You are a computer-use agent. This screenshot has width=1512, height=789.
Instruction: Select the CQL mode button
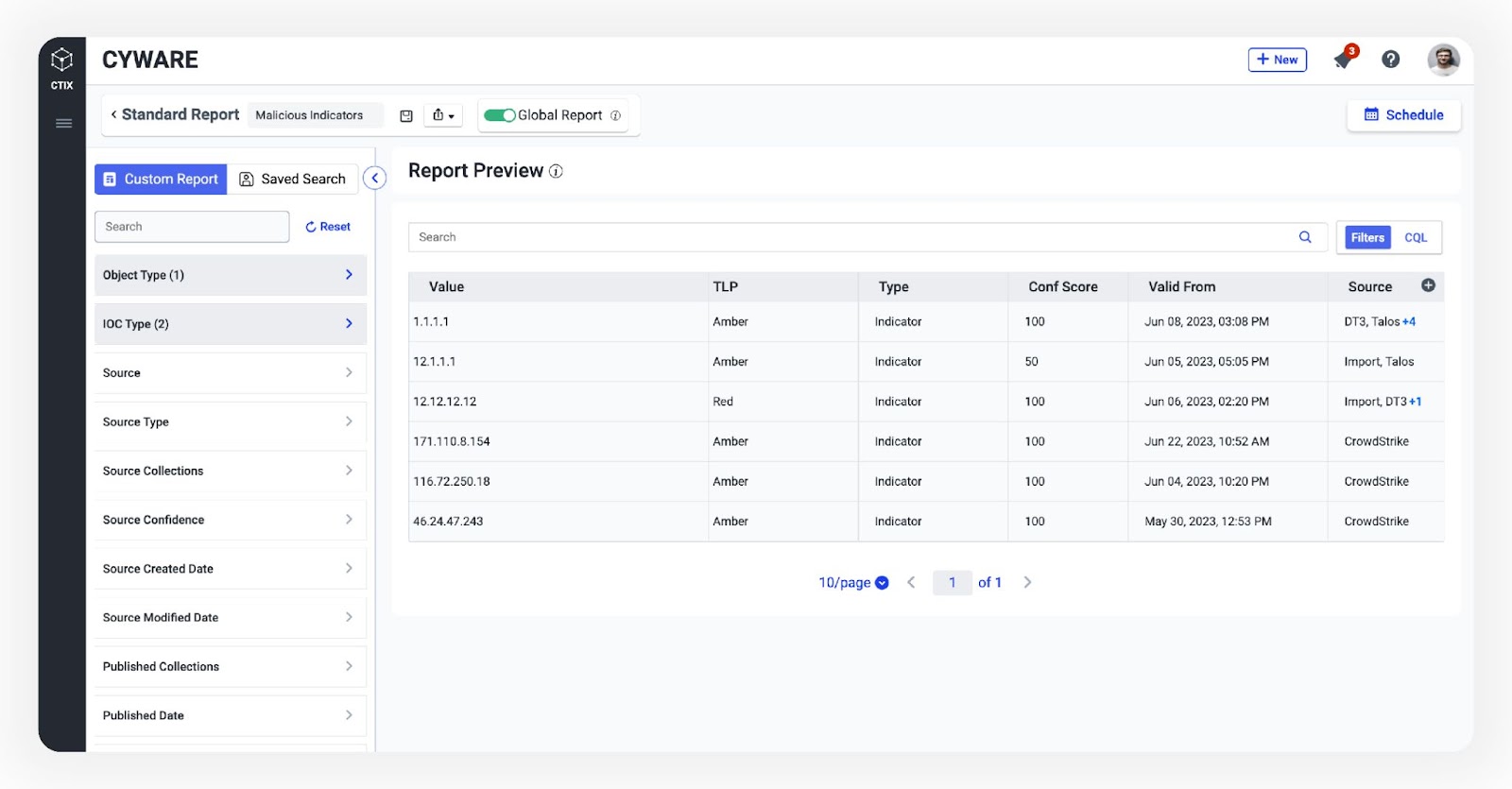1416,237
